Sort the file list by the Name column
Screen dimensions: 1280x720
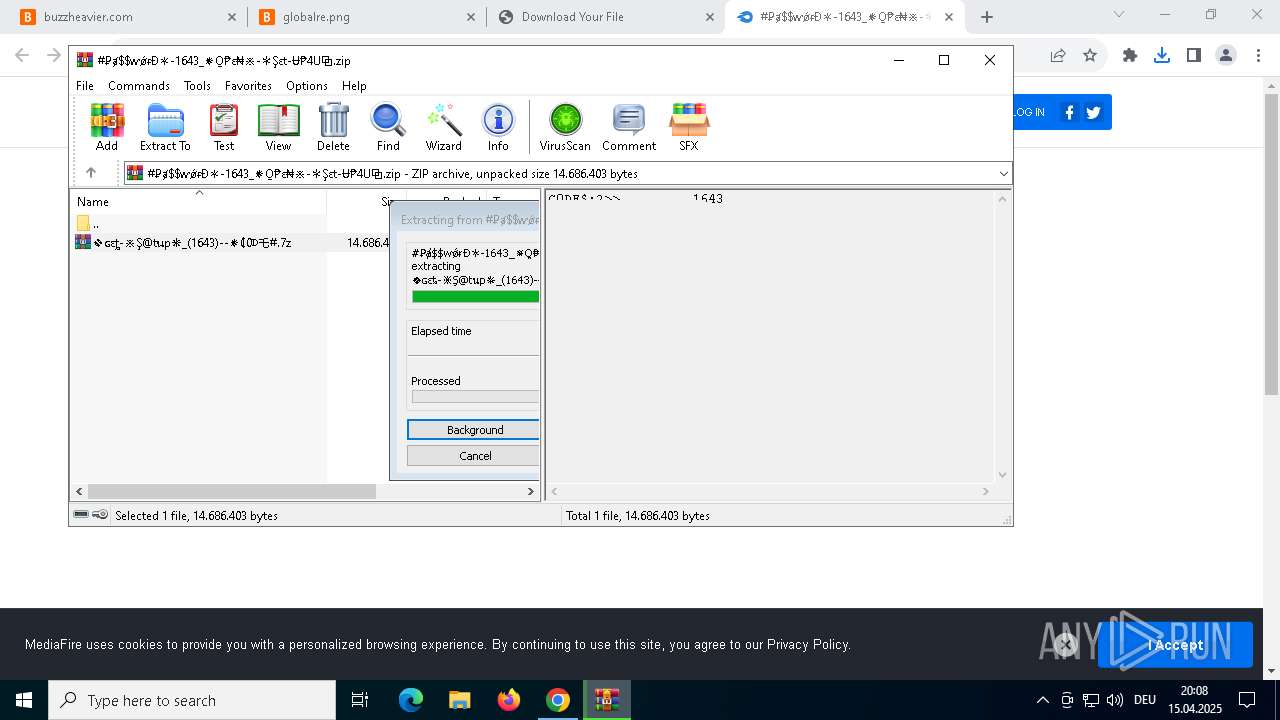pos(198,202)
